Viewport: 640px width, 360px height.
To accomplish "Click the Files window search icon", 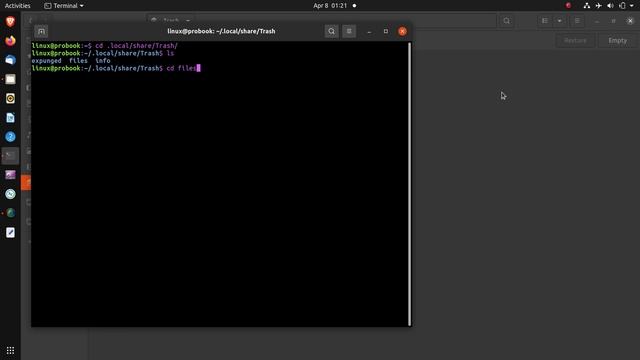I will click(507, 21).
